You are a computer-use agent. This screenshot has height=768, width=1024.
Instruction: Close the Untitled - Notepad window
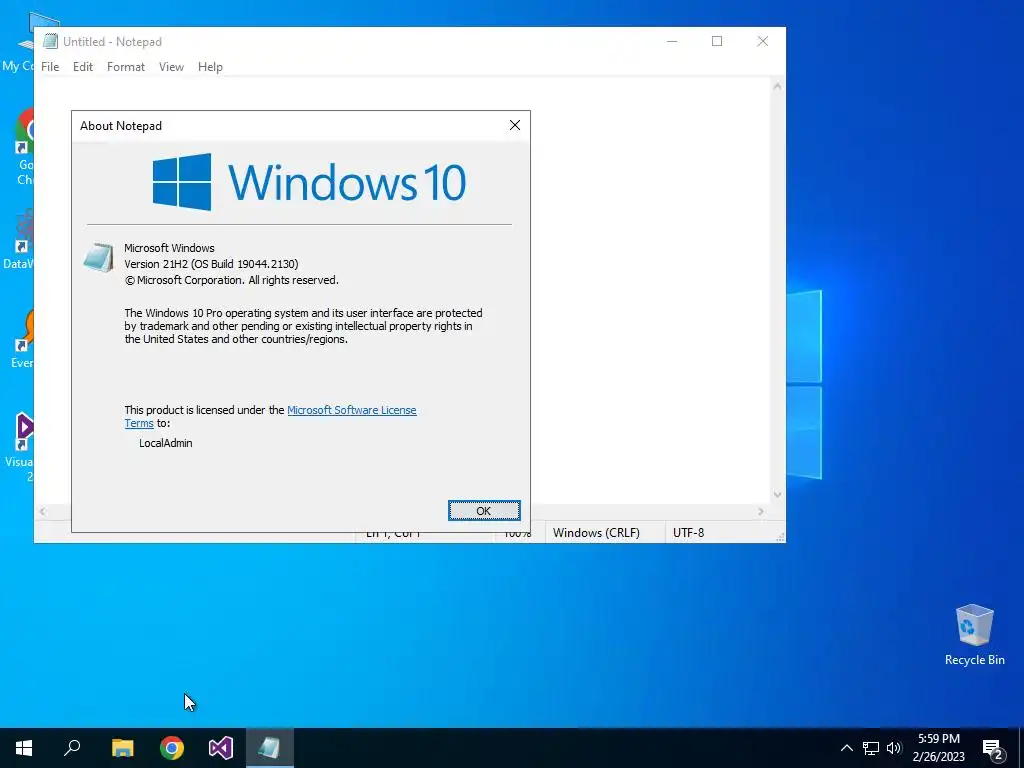(x=762, y=41)
